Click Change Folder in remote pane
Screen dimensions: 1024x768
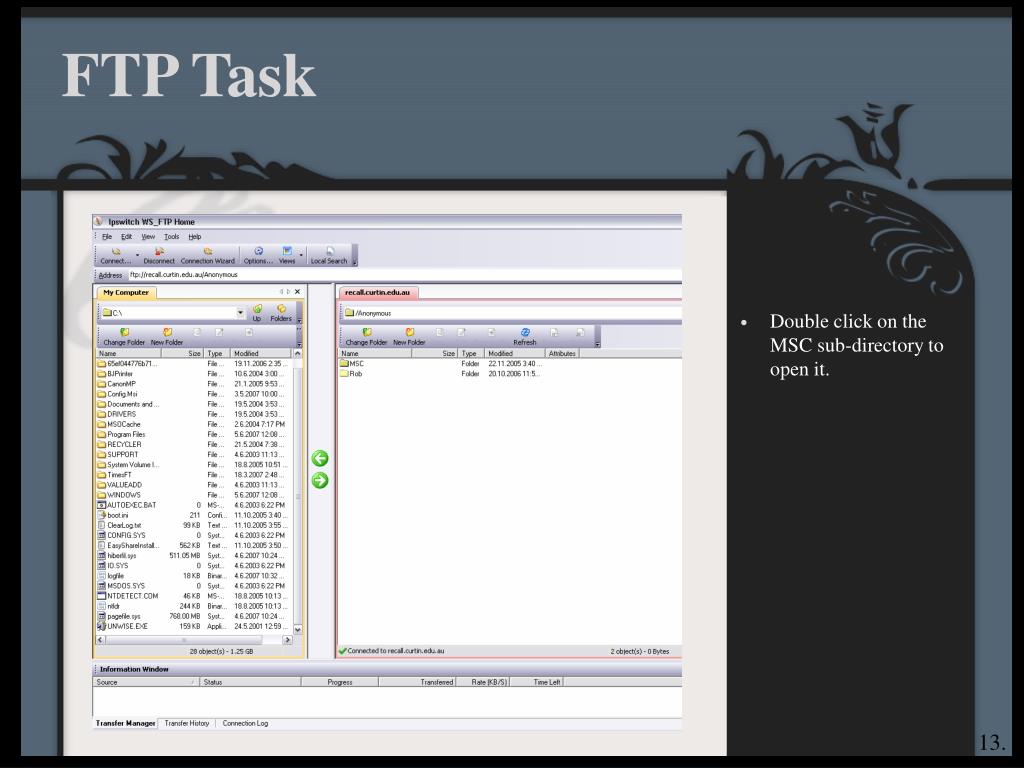(x=366, y=337)
